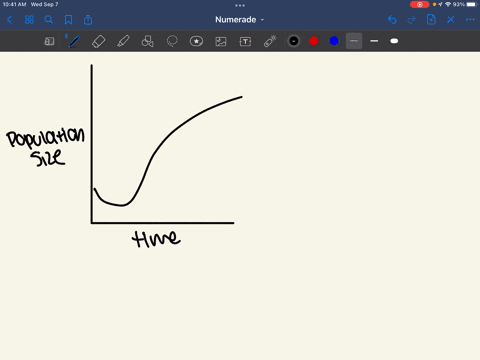Go back using the left chevron

(10, 20)
